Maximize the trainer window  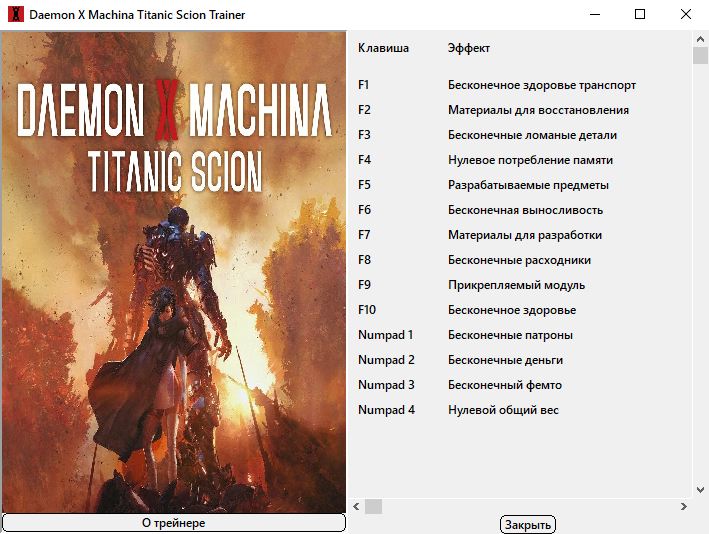640,14
